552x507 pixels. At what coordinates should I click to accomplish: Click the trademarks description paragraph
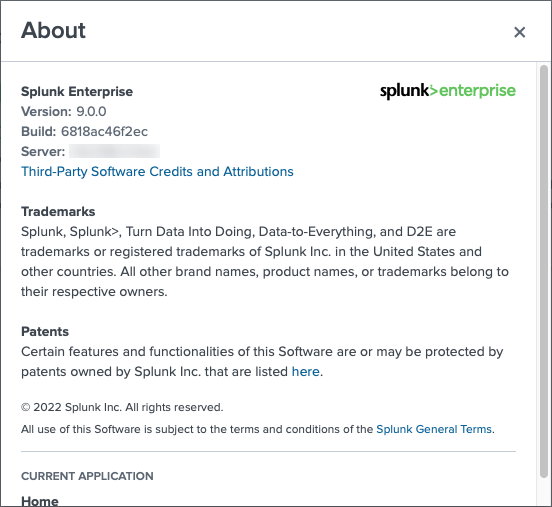coord(265,262)
